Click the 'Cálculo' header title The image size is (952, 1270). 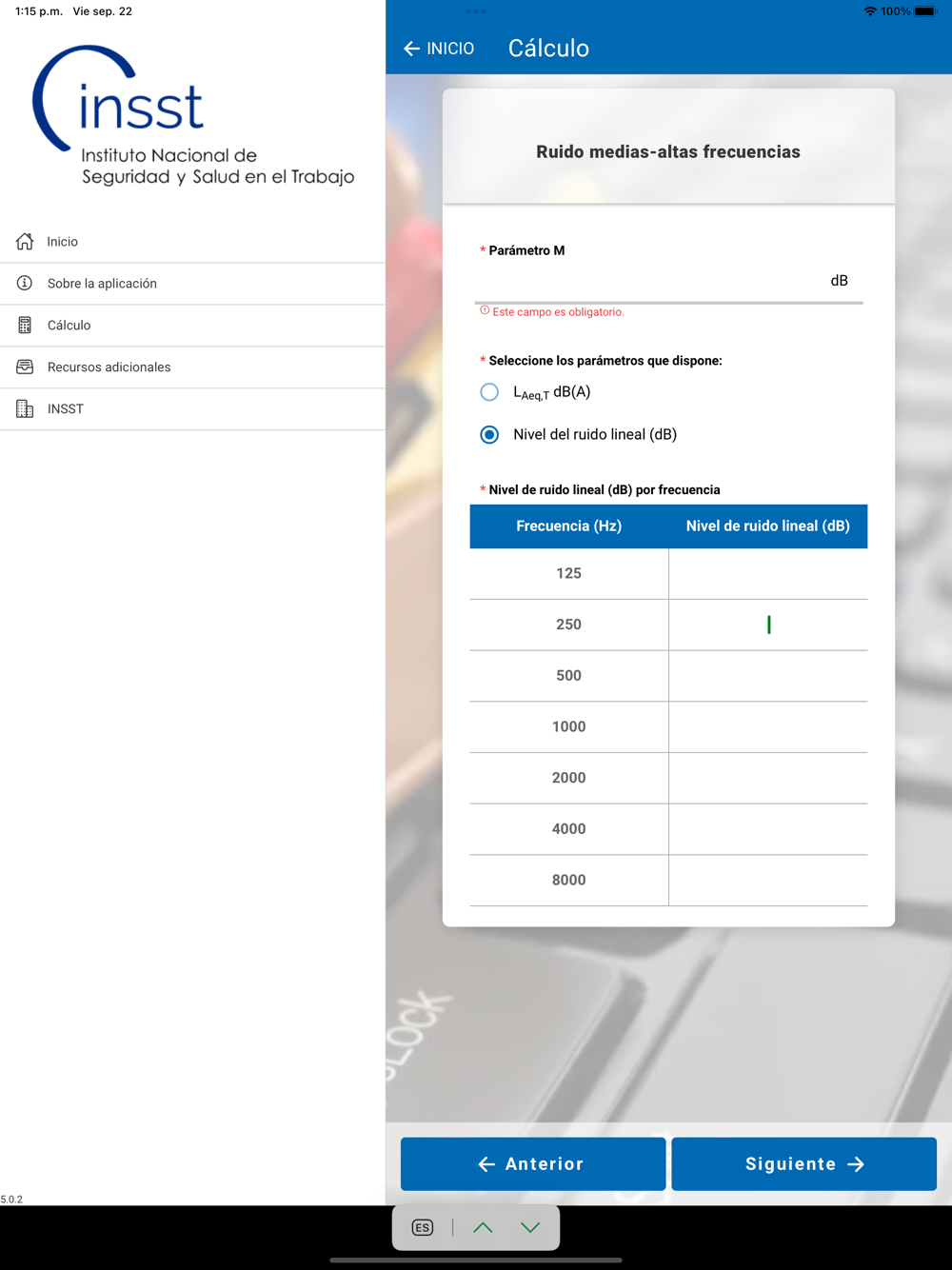pyautogui.click(x=548, y=49)
